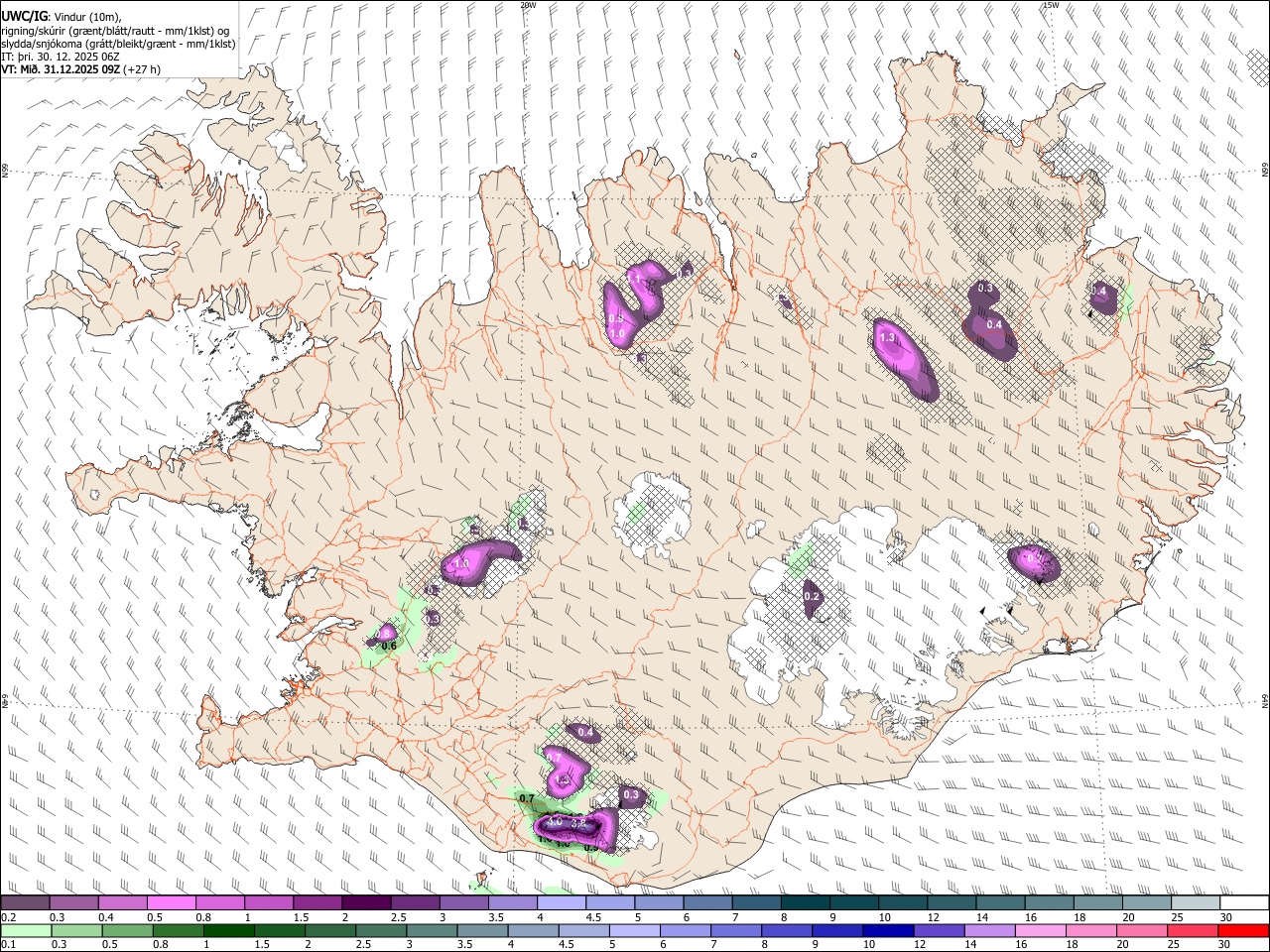The width and height of the screenshot is (1270, 952).
Task: Pick the light pink swatch starting at 16
Action: point(1041,930)
